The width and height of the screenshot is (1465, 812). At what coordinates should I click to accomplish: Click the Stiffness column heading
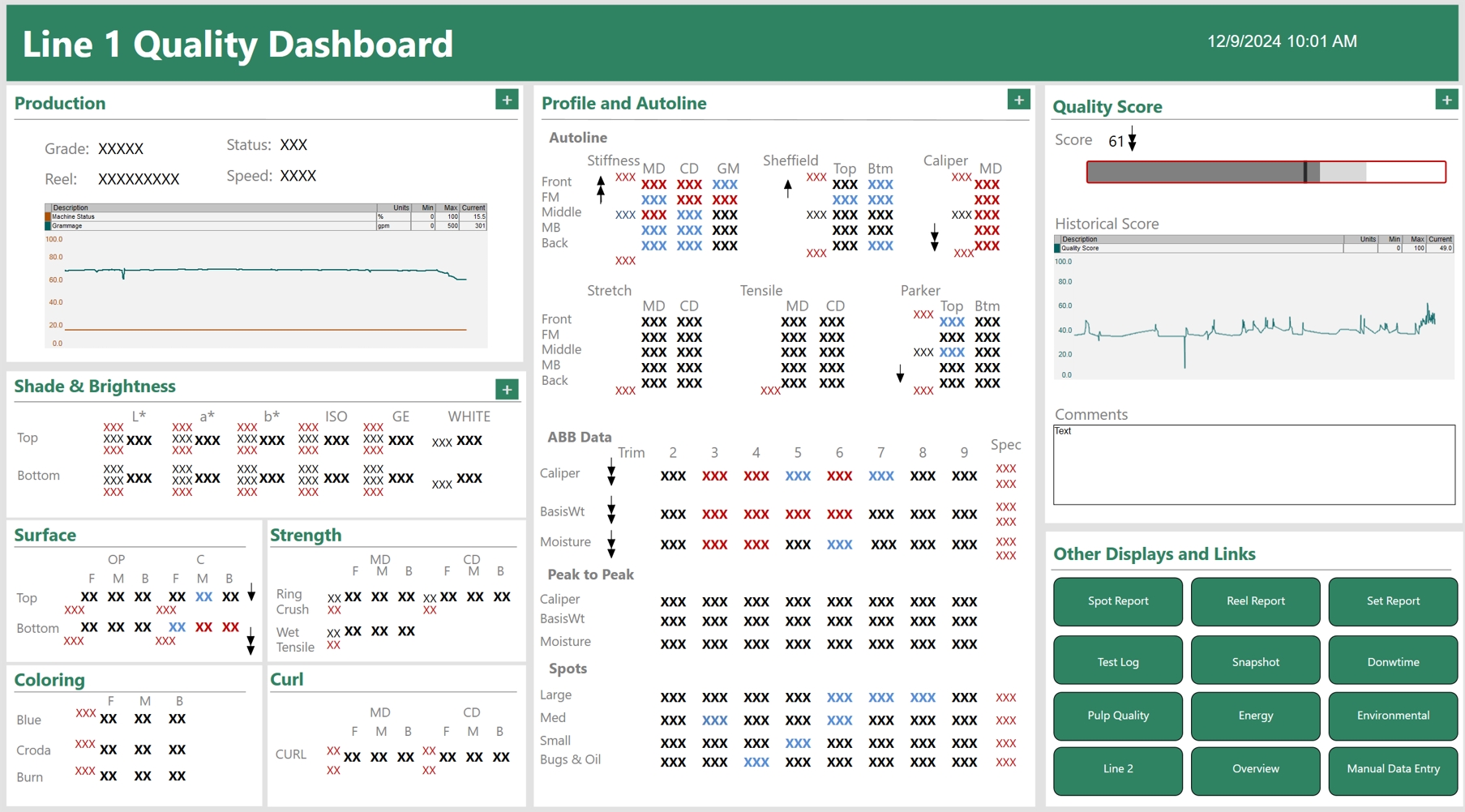pos(613,160)
